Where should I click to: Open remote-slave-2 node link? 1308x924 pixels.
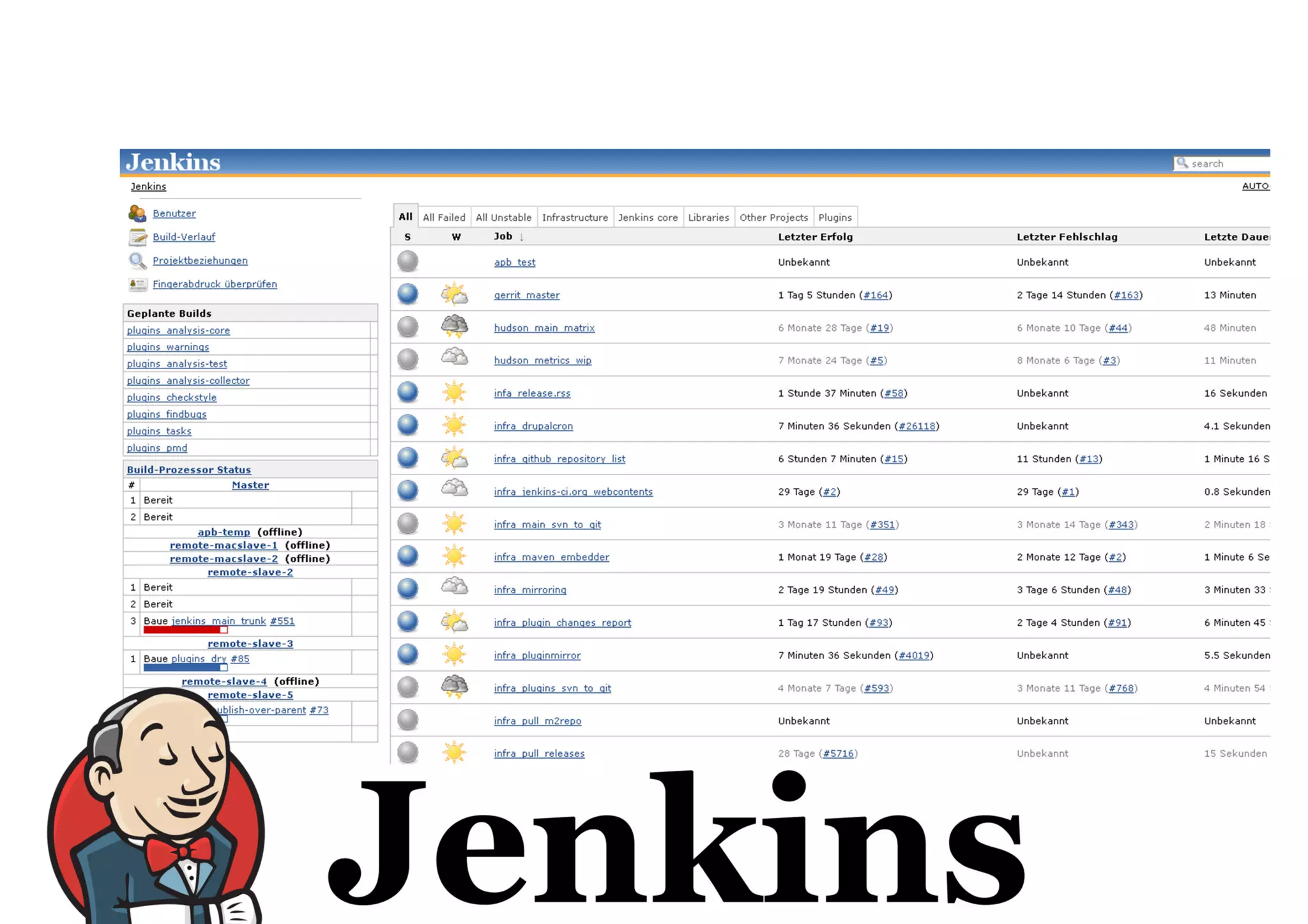250,572
